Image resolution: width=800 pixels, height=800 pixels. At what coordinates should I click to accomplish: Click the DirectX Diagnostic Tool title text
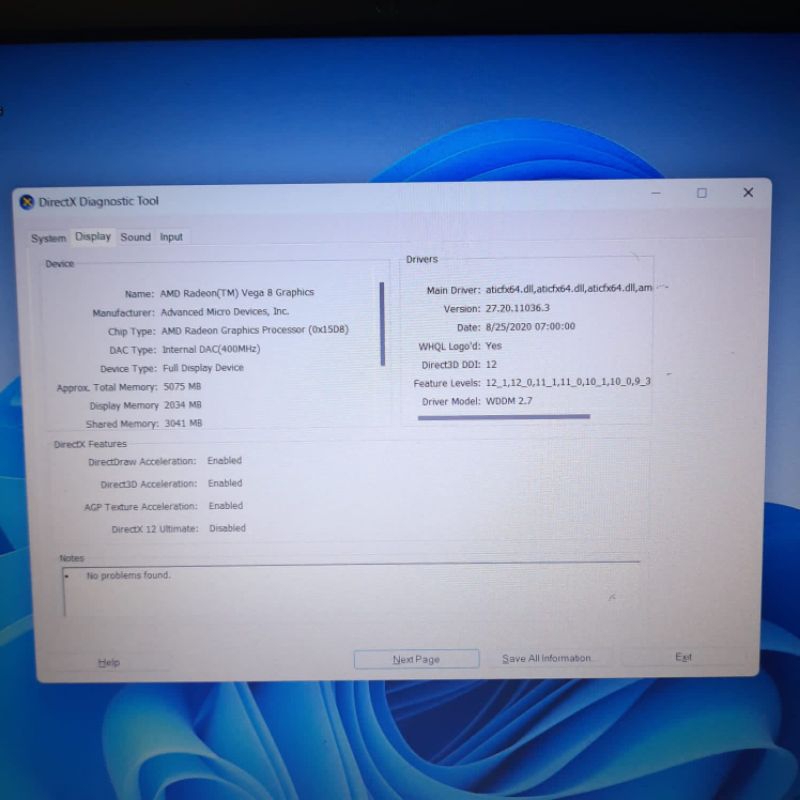[x=98, y=202]
